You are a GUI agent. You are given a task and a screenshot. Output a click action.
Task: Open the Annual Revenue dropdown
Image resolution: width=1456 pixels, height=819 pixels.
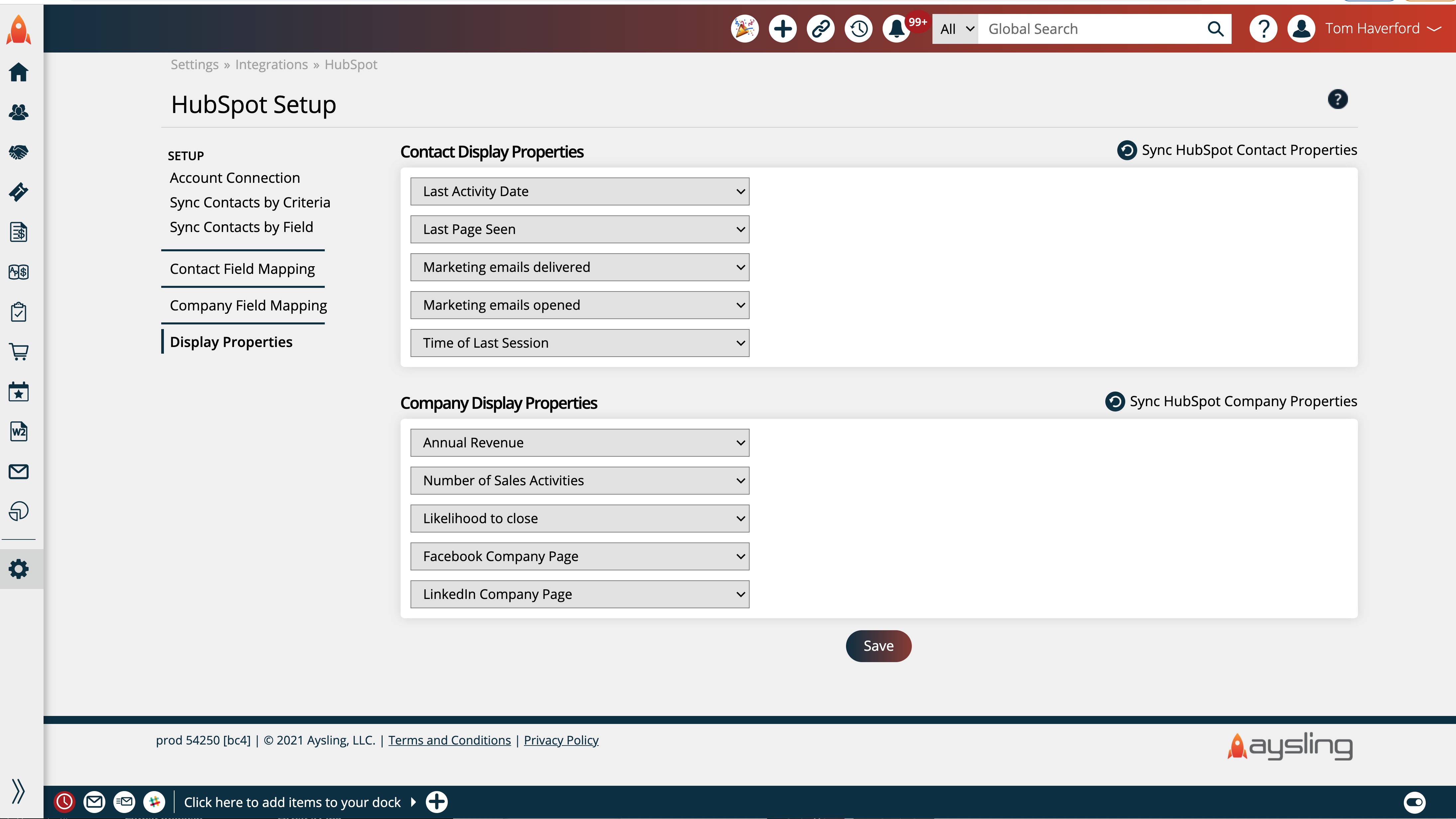[579, 442]
